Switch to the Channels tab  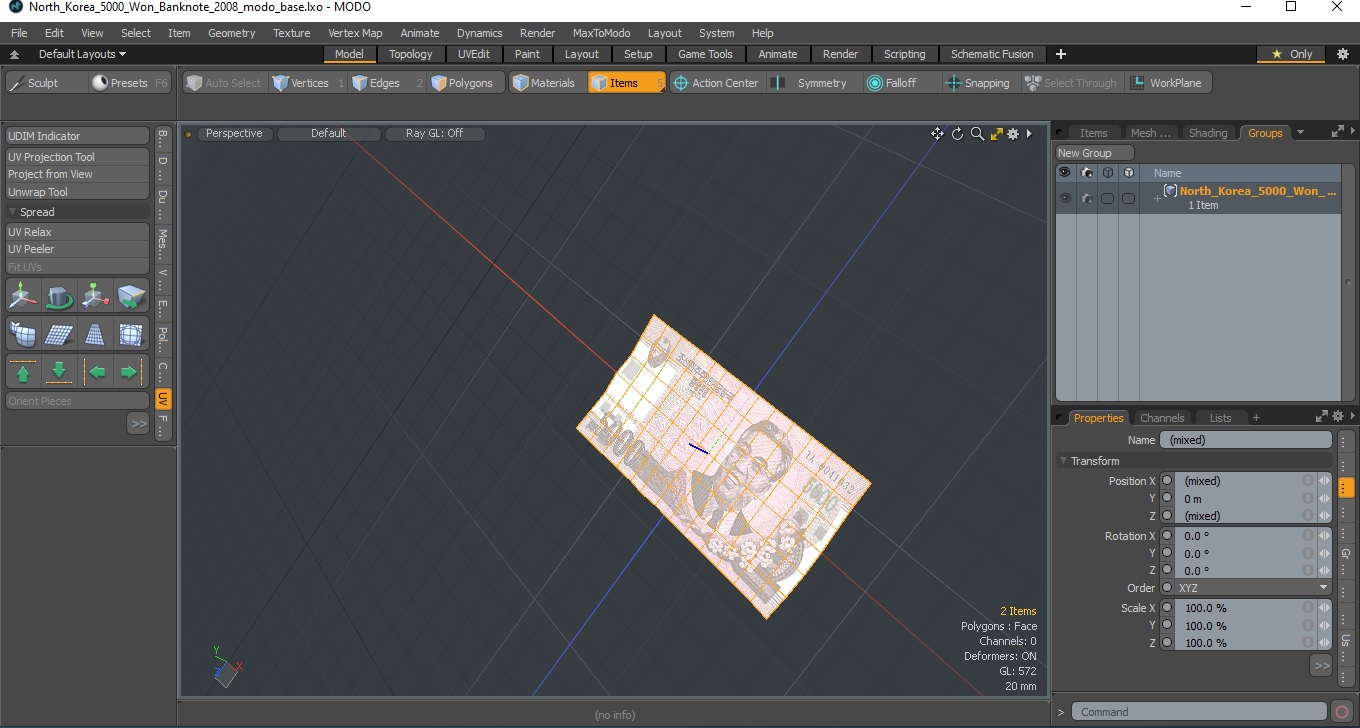pos(1162,418)
